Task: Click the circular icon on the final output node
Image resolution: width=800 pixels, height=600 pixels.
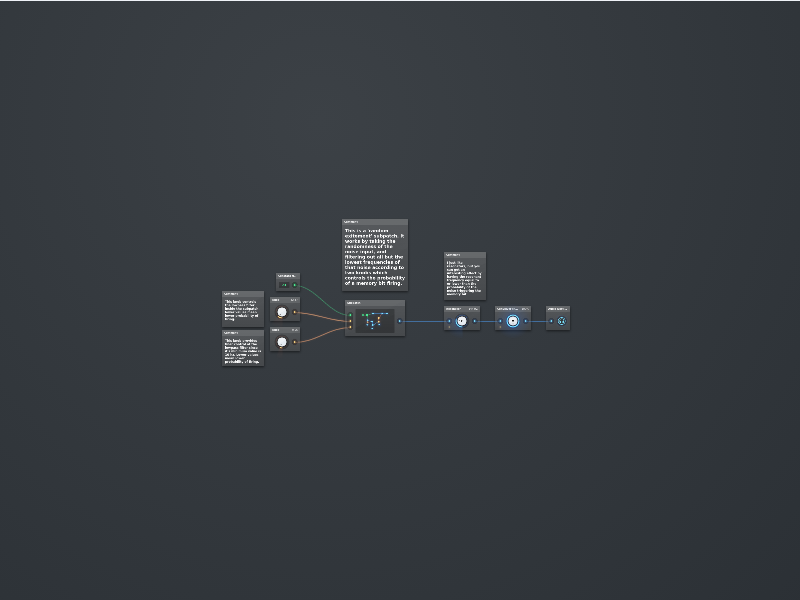Action: coord(561,321)
